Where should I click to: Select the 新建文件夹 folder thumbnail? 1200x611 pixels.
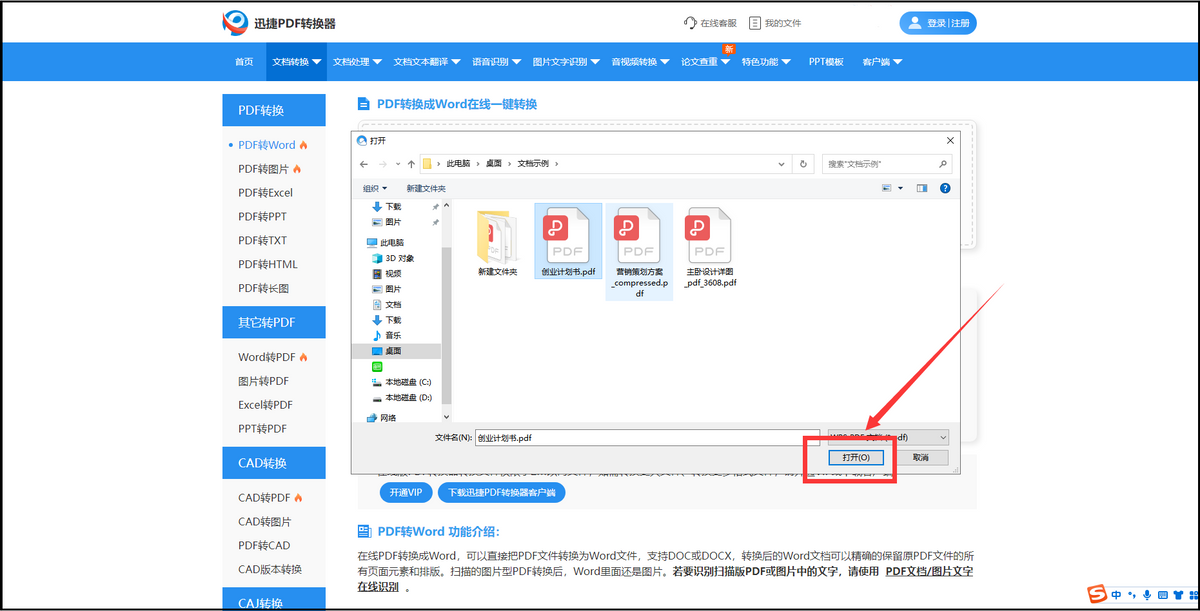[497, 236]
